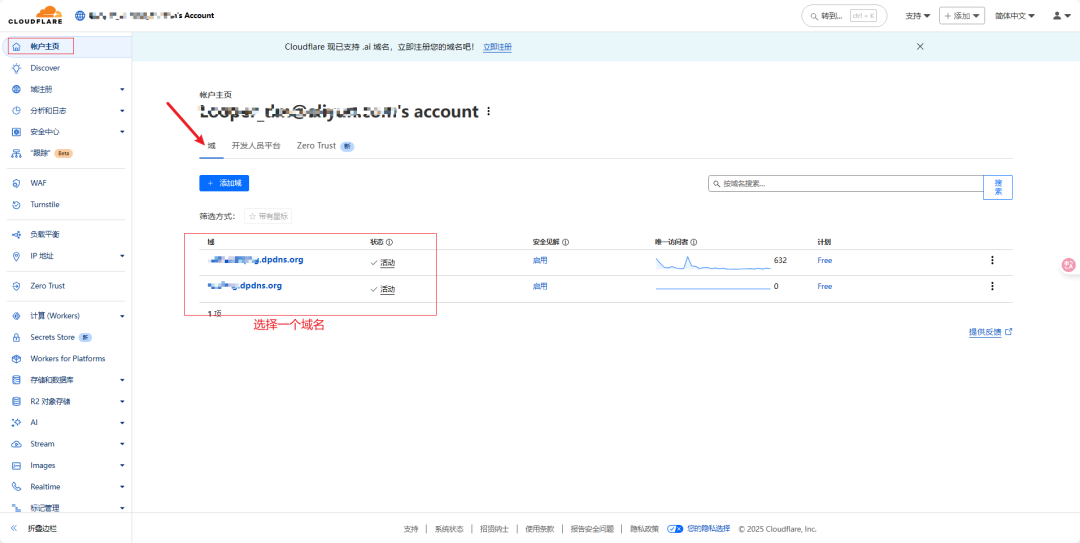Screen dimensions: 1080x543
Task: Open three-dot menu beside account name
Action: pos(489,112)
